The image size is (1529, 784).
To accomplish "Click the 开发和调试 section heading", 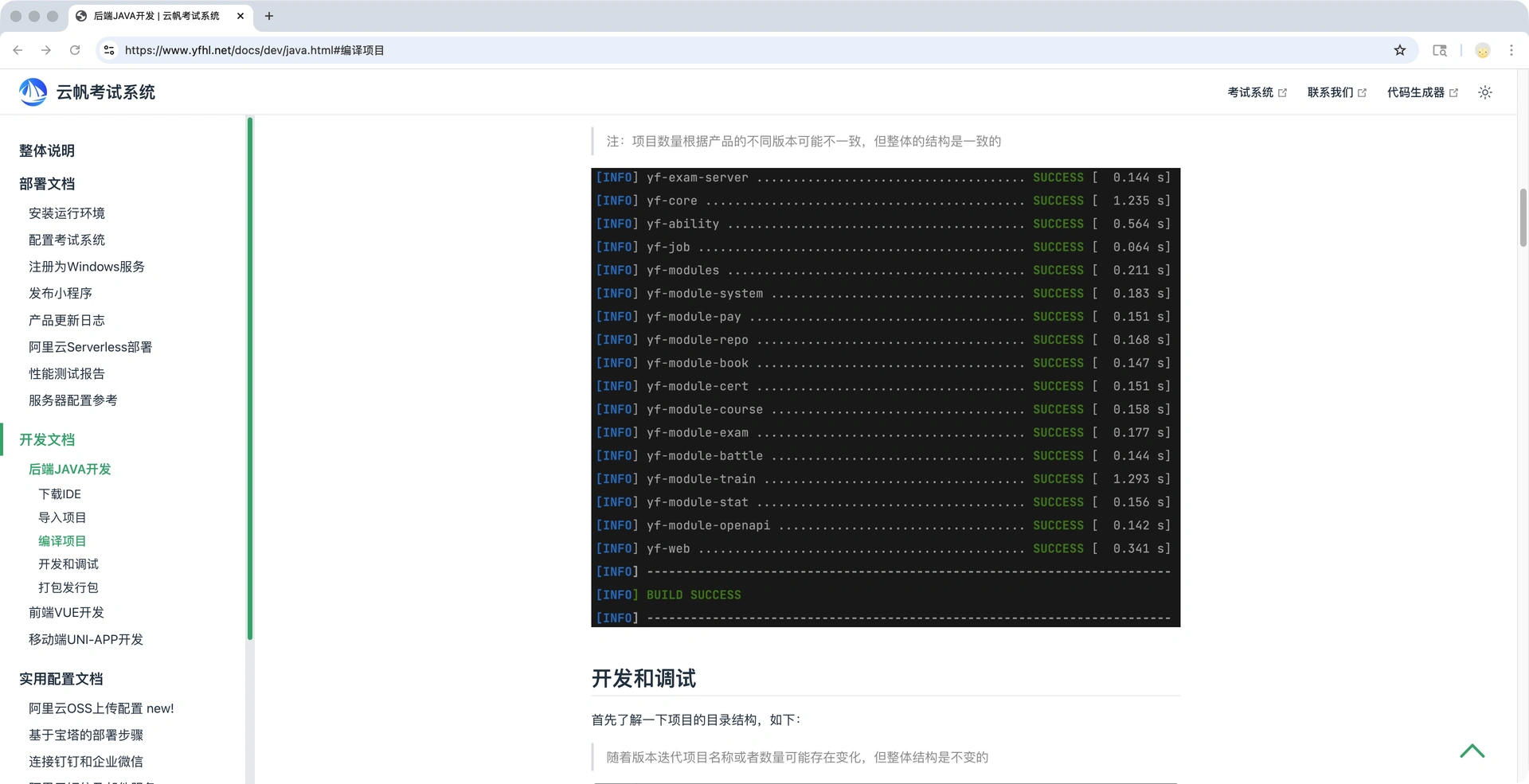I will pyautogui.click(x=643, y=678).
